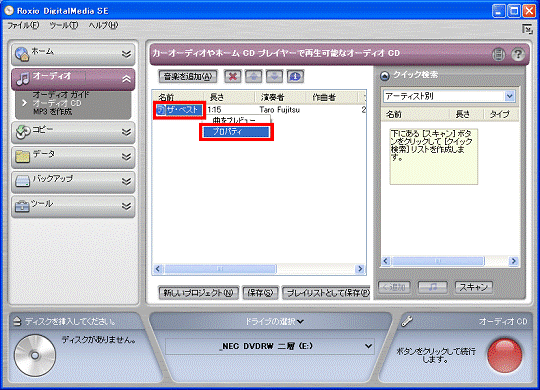Open the ヘルプ menu
The width and height of the screenshot is (540, 390).
[x=103, y=25]
